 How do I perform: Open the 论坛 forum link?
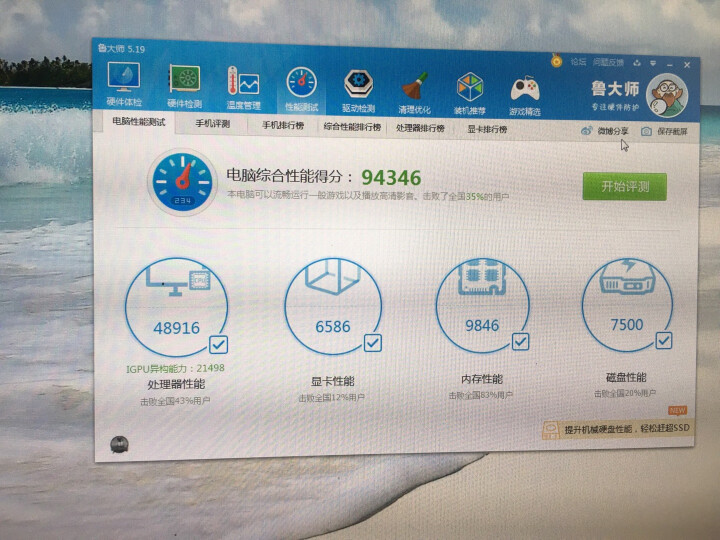[578, 62]
